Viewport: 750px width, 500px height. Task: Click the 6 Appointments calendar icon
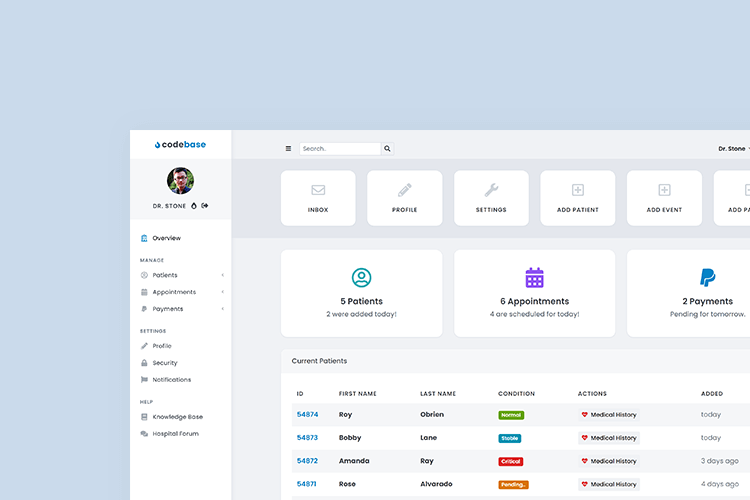click(534, 278)
